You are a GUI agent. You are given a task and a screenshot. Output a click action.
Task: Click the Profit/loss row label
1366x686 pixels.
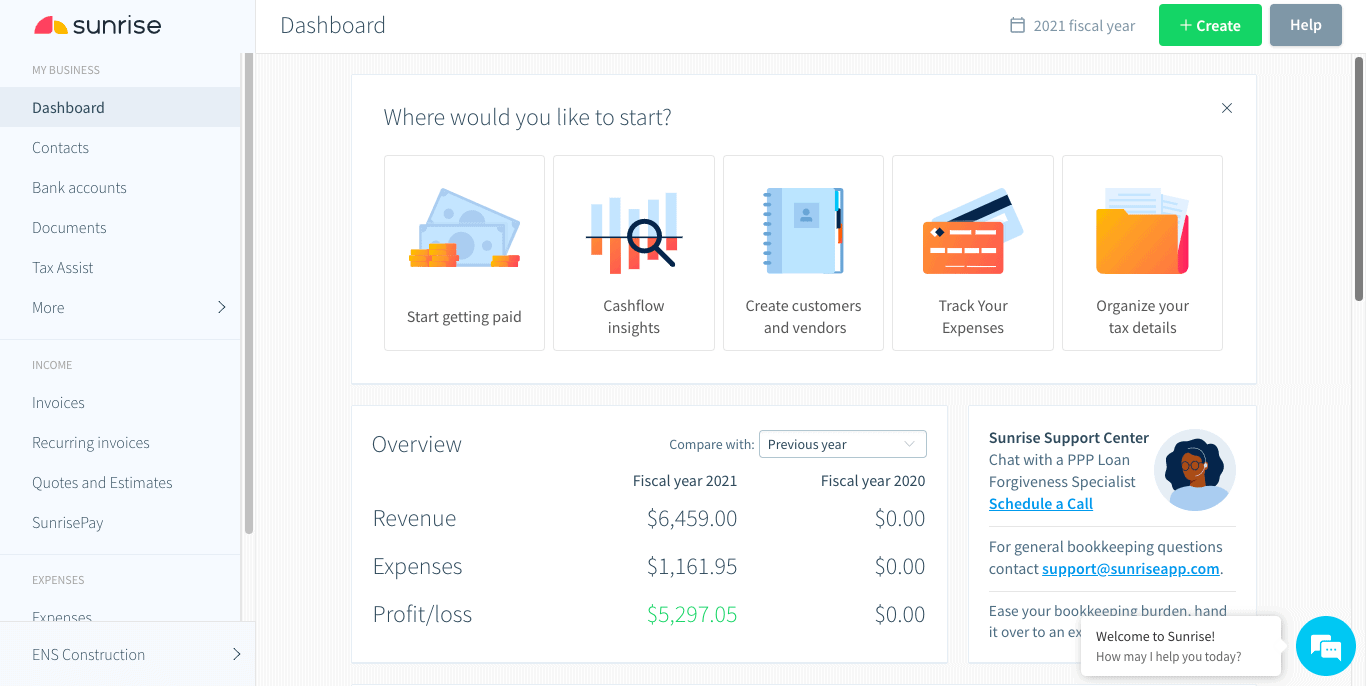click(x=422, y=614)
